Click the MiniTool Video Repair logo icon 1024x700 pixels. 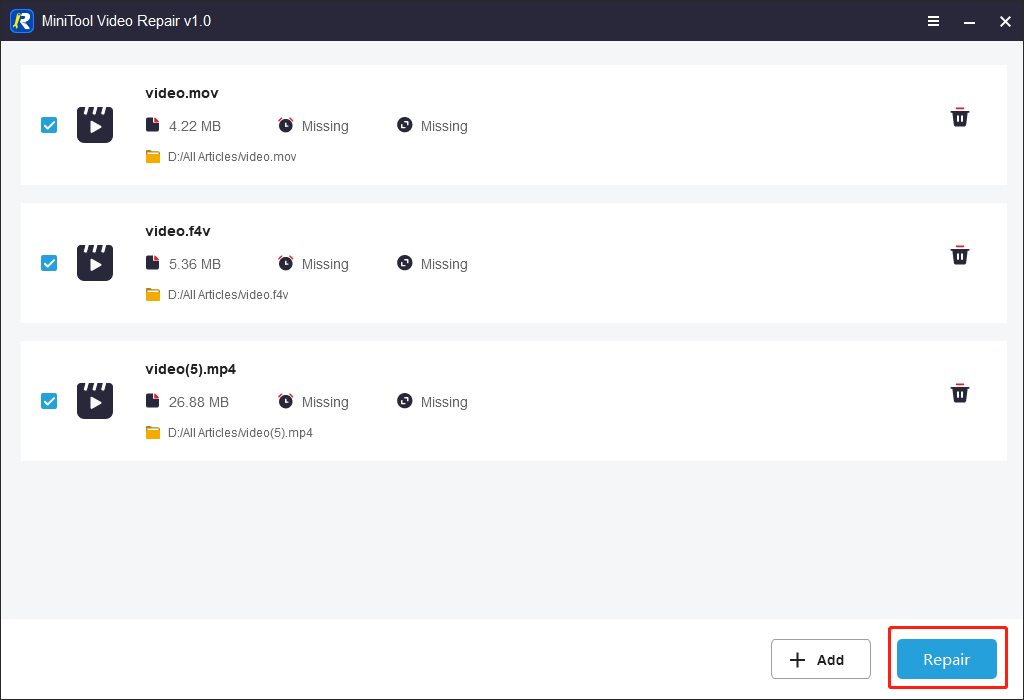(x=22, y=21)
